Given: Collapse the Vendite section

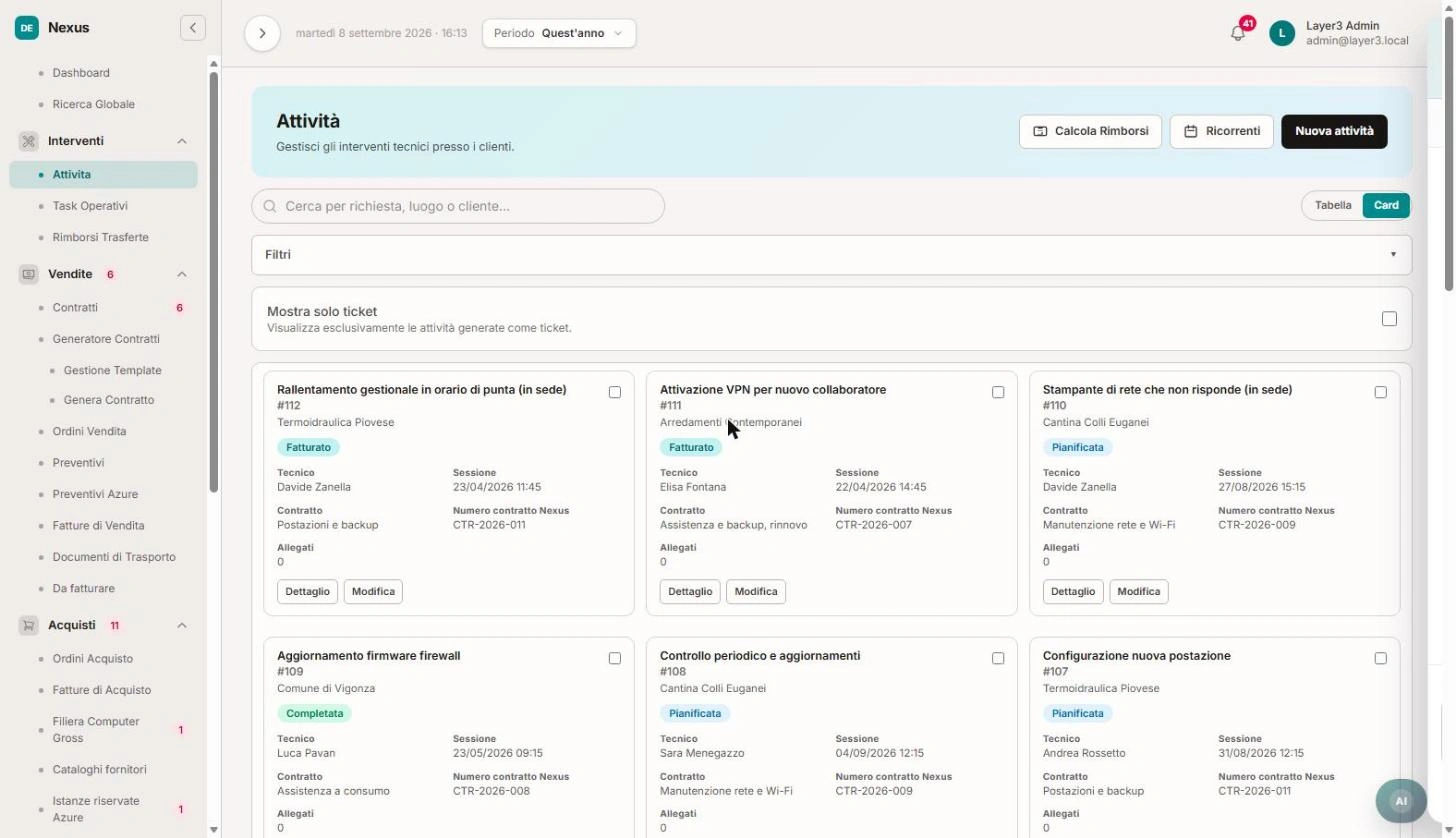Looking at the screenshot, I should click(x=182, y=274).
